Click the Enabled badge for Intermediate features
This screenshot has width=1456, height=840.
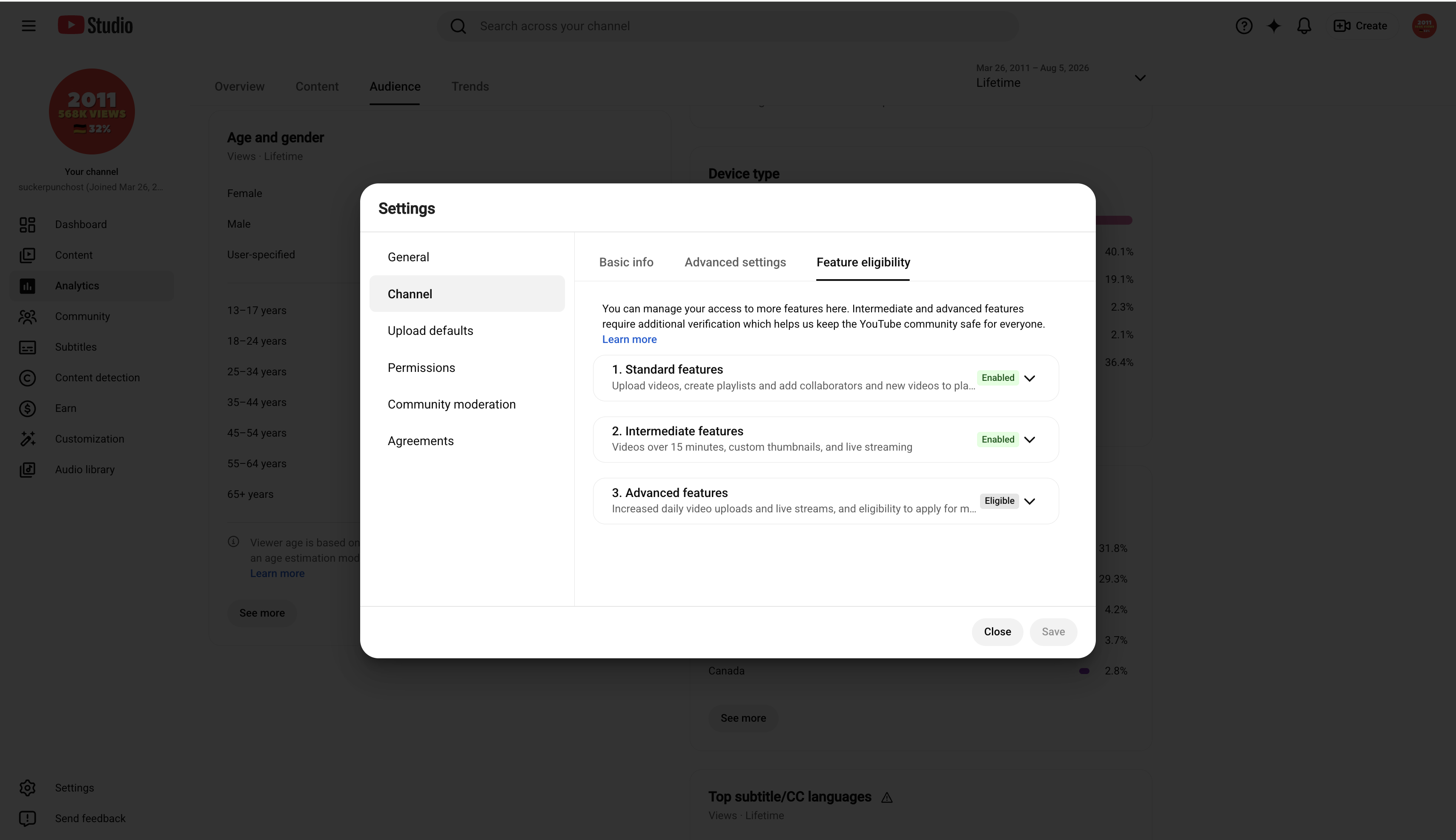click(x=998, y=440)
